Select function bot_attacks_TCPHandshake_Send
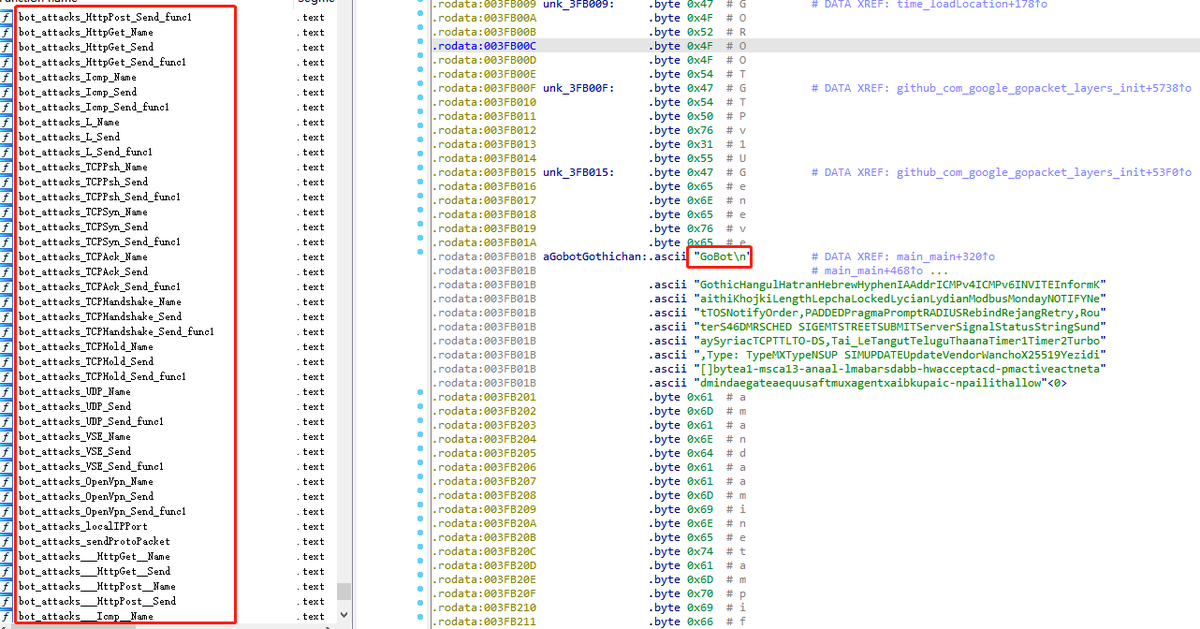The width and height of the screenshot is (1200, 629). point(100,317)
